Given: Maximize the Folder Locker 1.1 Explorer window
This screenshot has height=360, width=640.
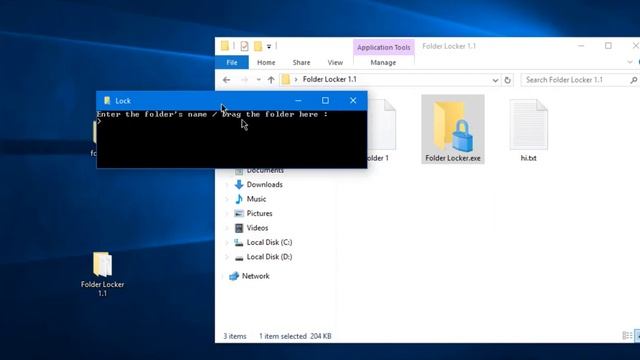Looking at the screenshot, I should 608,46.
